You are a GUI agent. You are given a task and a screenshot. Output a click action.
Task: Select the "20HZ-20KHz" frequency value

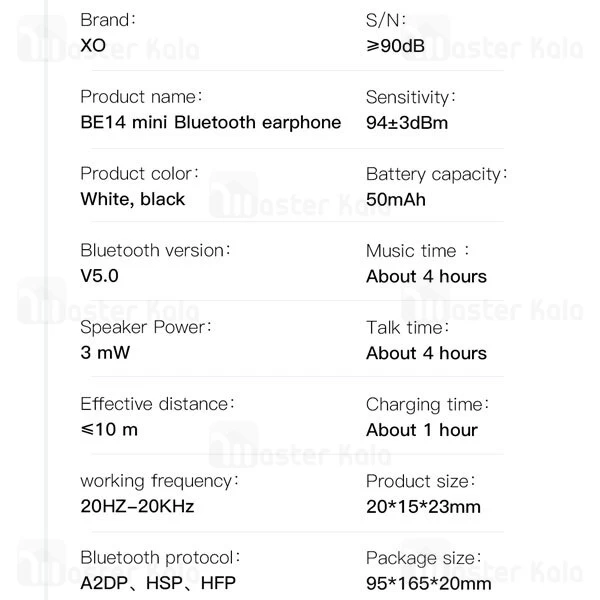(x=137, y=506)
